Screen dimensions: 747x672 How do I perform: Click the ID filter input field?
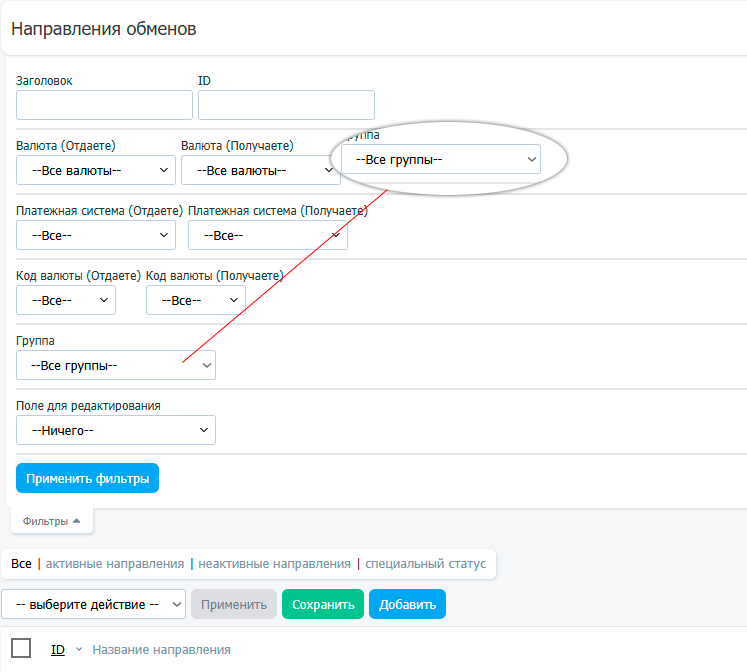286,105
